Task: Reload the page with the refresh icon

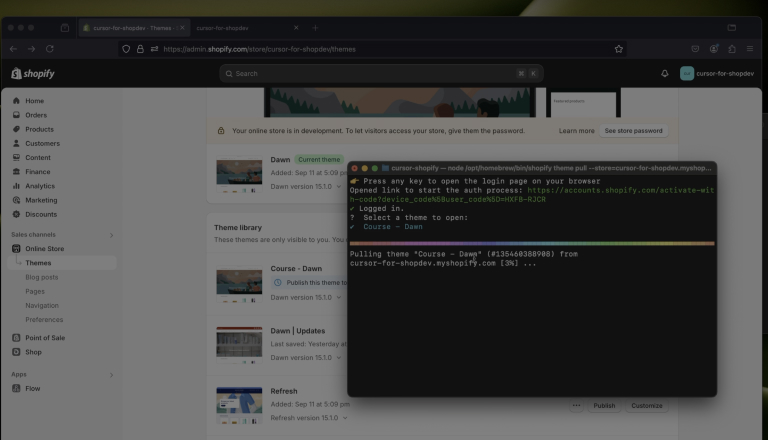Action: [x=49, y=49]
